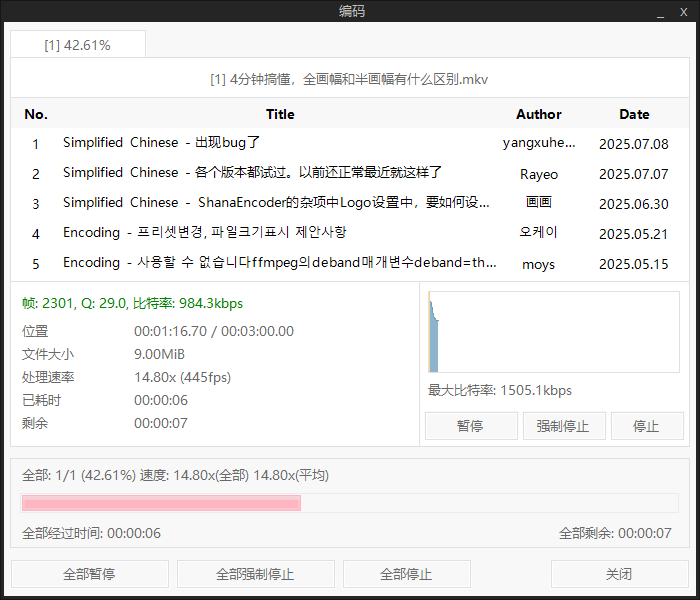Click the Title column header
This screenshot has width=700, height=600.
pyautogui.click(x=280, y=114)
